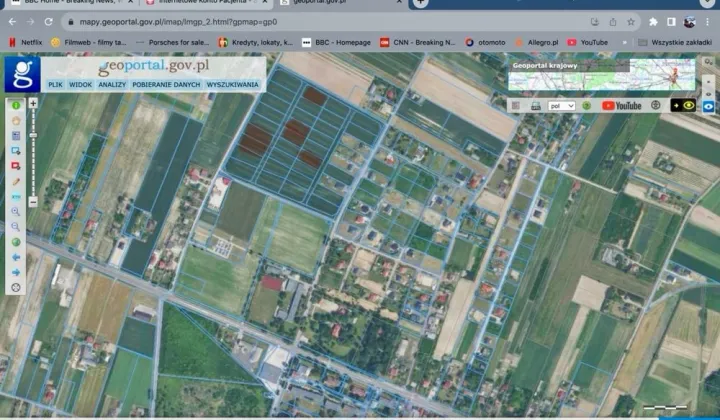
Task: Show full extent with globe icon
Action: 16,242
